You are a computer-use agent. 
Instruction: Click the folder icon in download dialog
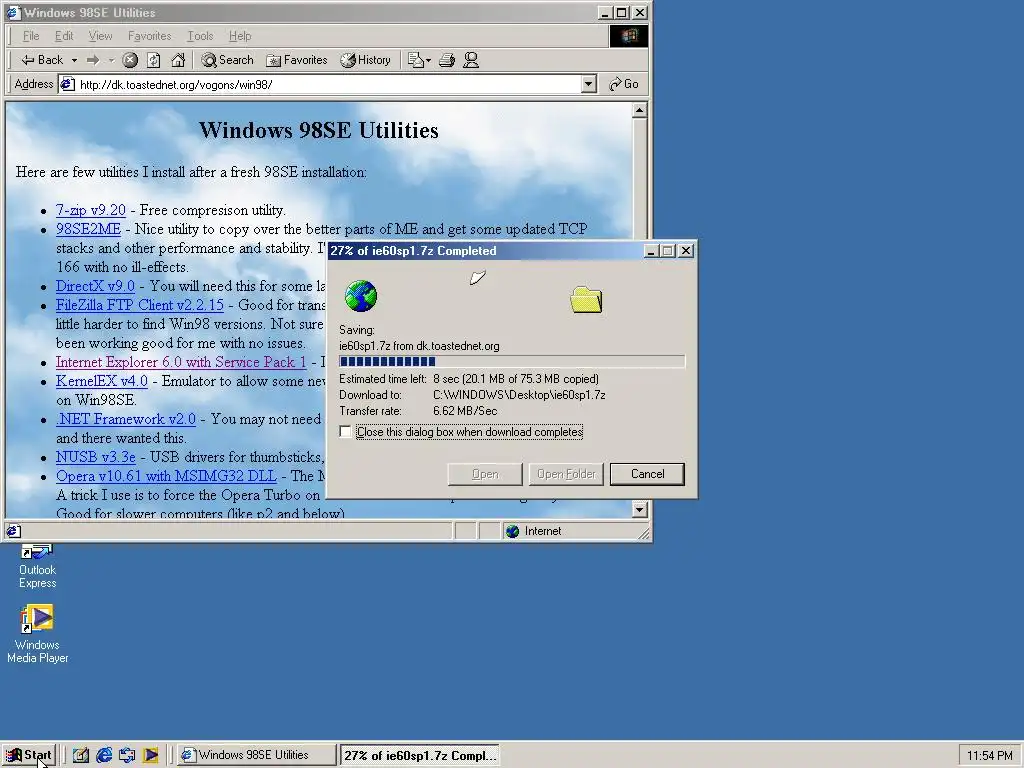point(586,300)
